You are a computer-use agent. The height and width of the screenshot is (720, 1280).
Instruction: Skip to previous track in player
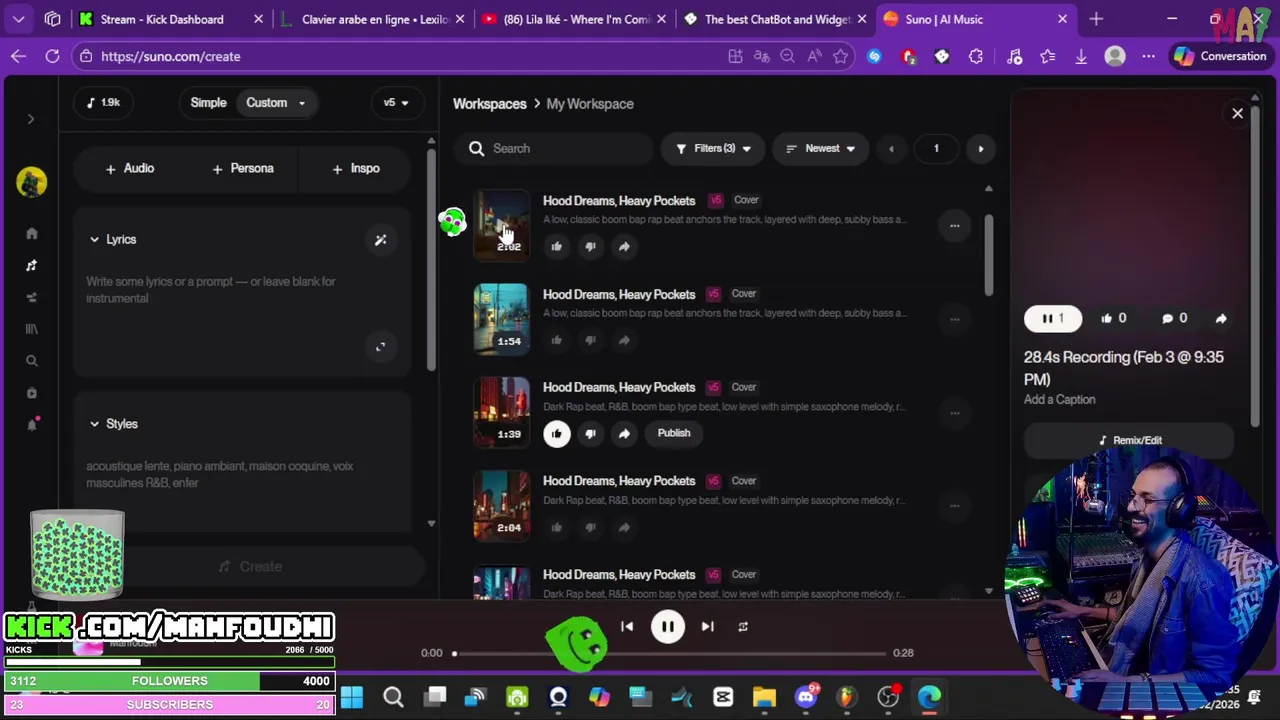(627, 627)
